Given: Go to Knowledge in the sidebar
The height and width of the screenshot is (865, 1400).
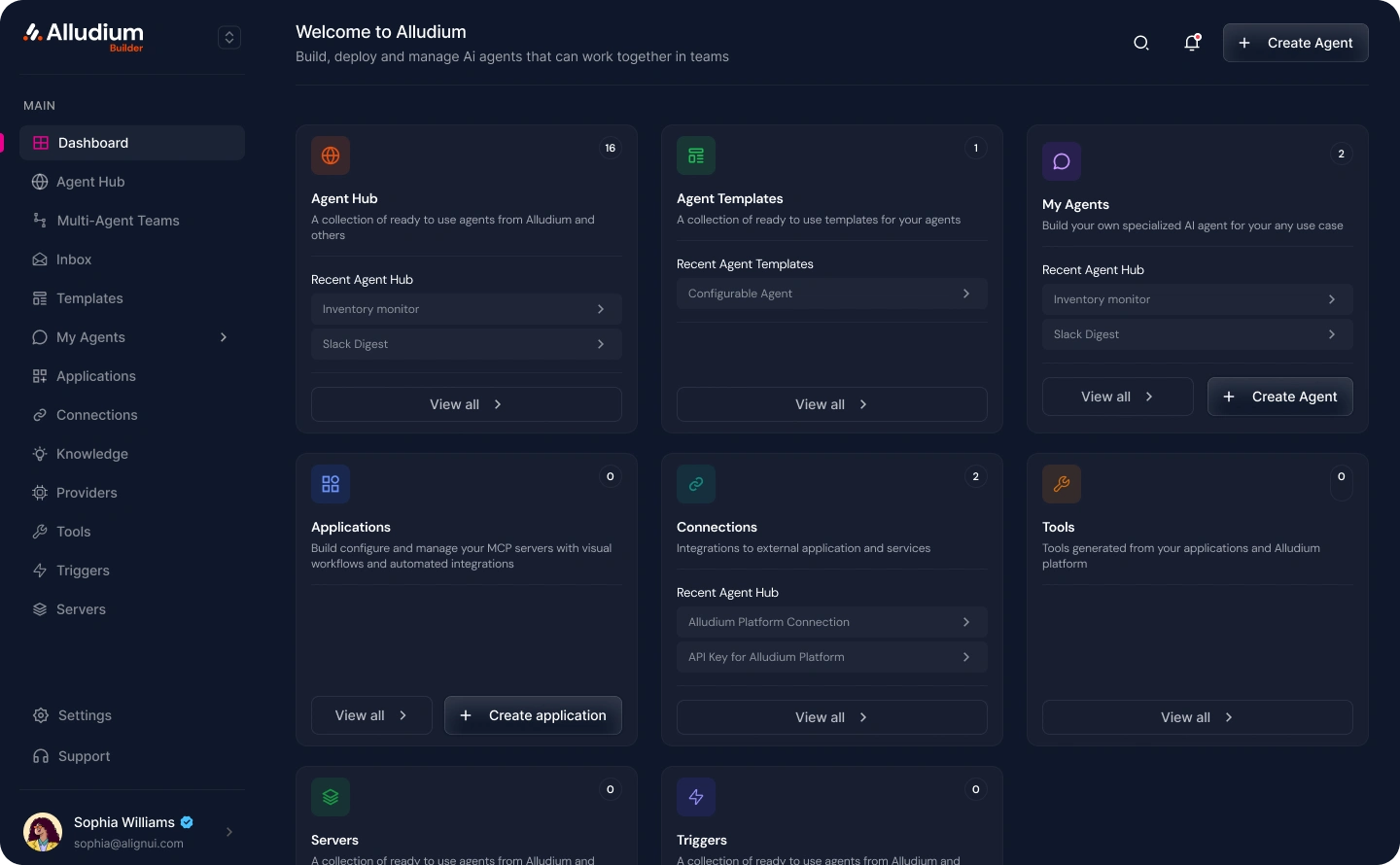Looking at the screenshot, I should (91, 454).
